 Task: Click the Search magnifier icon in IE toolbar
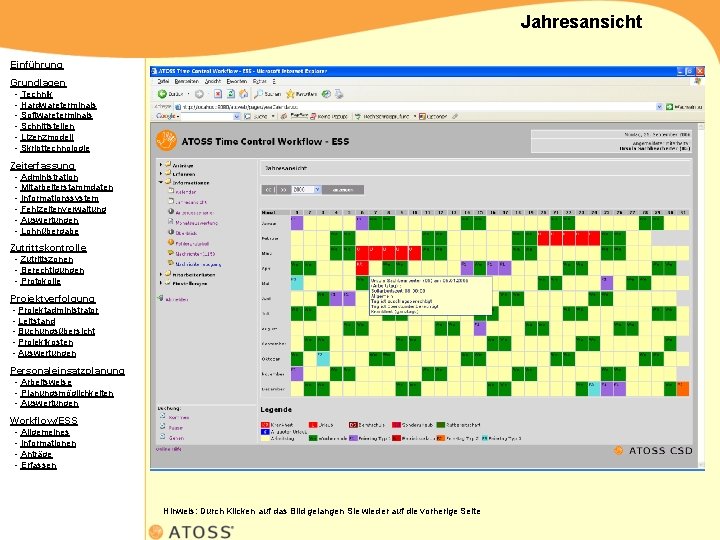[258, 94]
